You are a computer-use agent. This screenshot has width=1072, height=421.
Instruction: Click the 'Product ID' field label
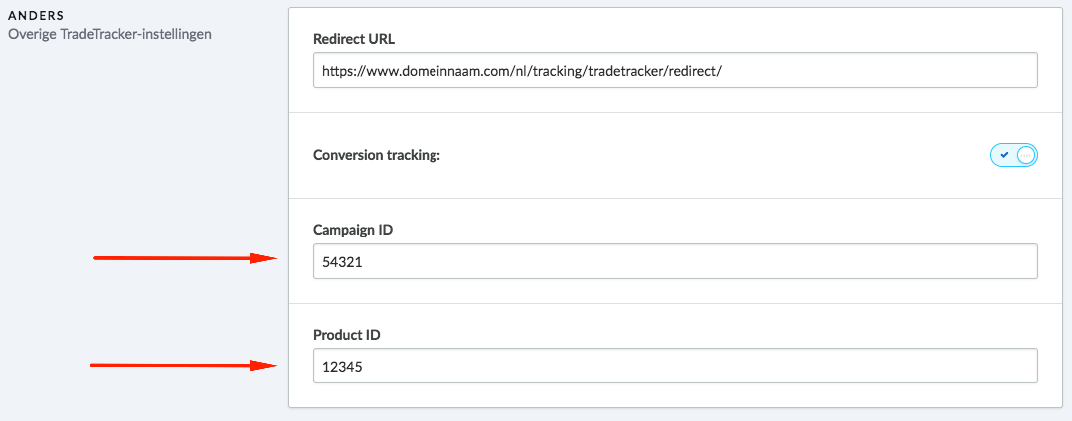tap(347, 335)
